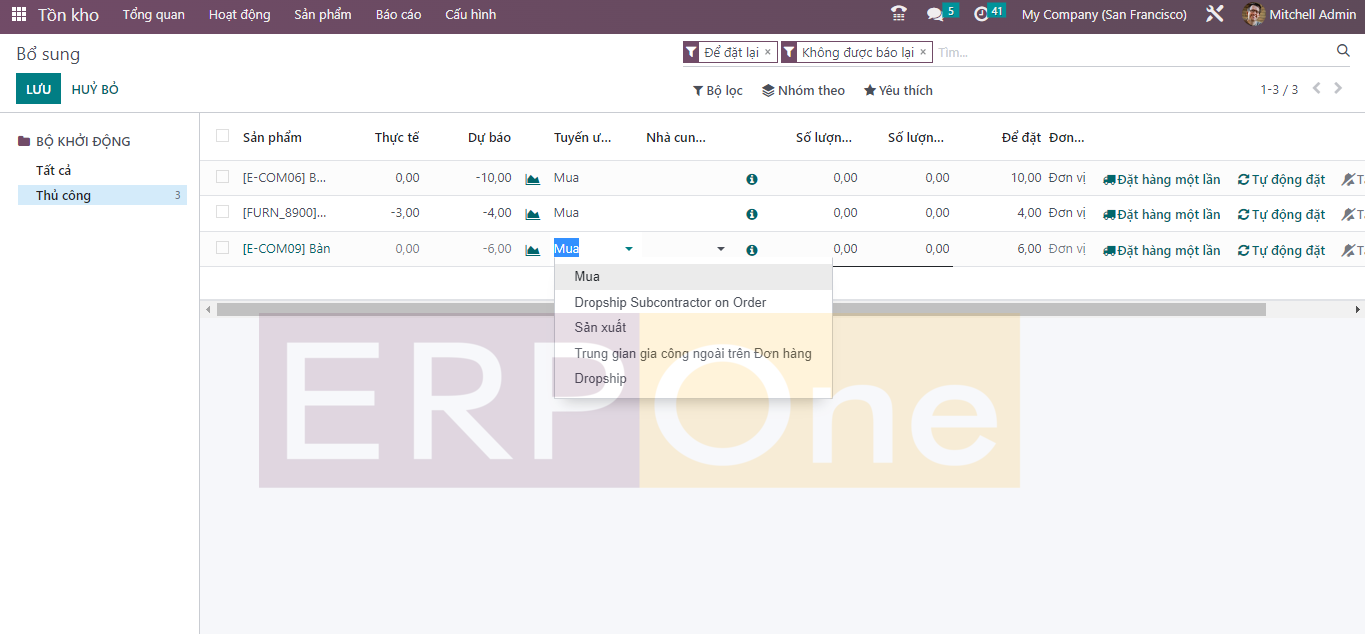The image size is (1365, 634).
Task: Select the FURN_8900 row checkbox
Action: click(x=222, y=212)
